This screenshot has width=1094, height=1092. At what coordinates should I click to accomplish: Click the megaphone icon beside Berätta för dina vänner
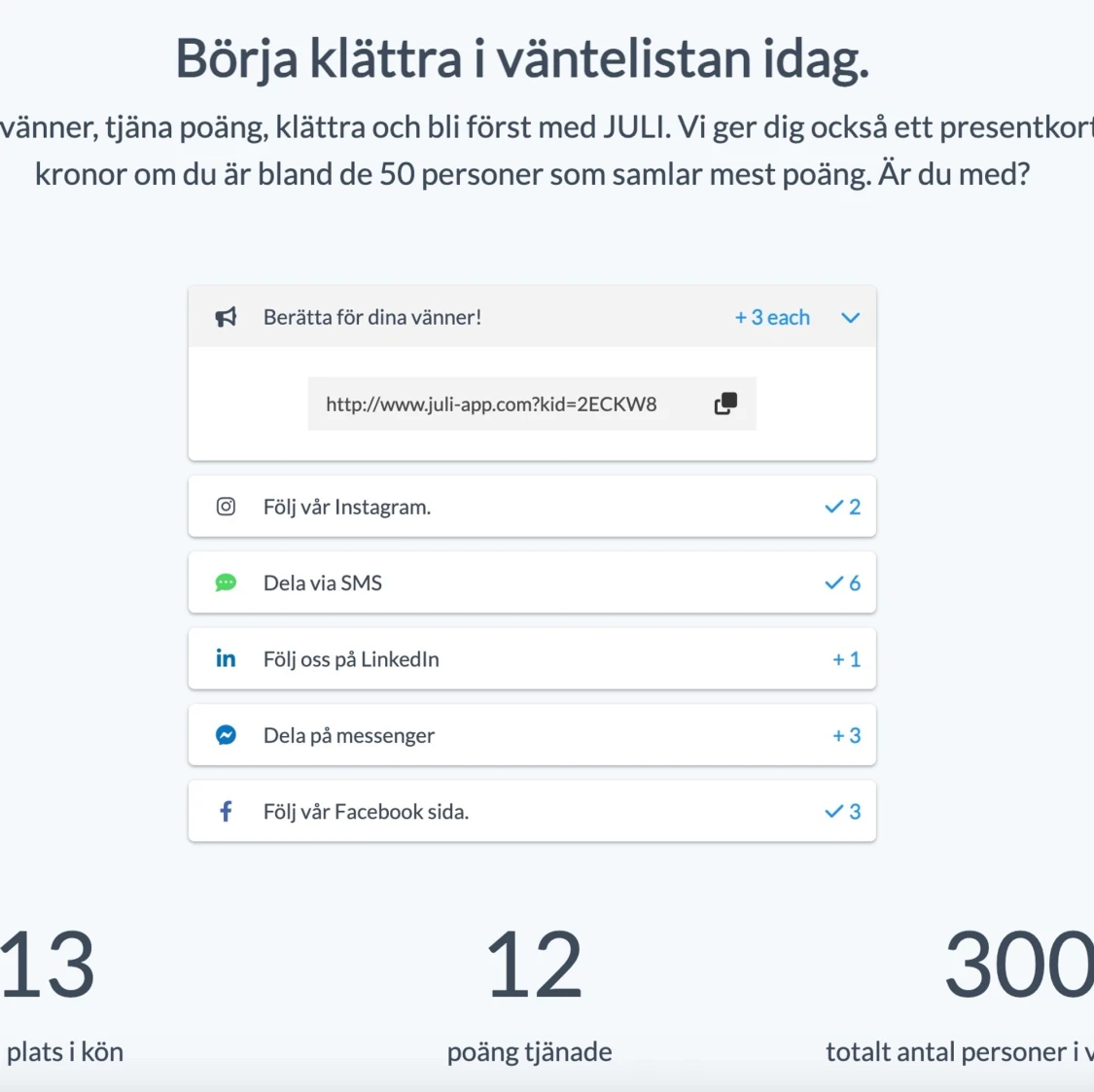(226, 317)
